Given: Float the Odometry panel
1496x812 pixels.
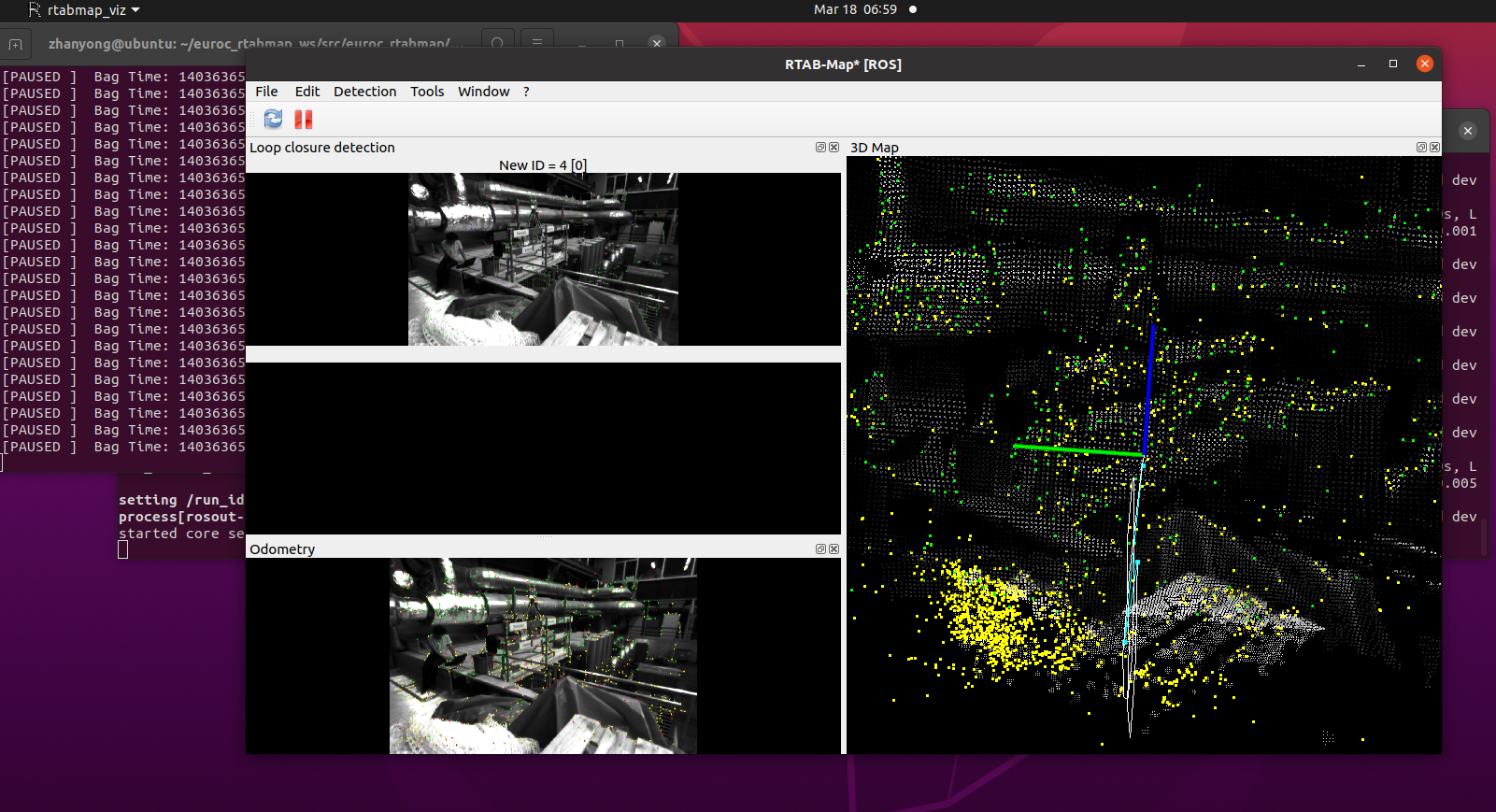Looking at the screenshot, I should click(x=820, y=549).
